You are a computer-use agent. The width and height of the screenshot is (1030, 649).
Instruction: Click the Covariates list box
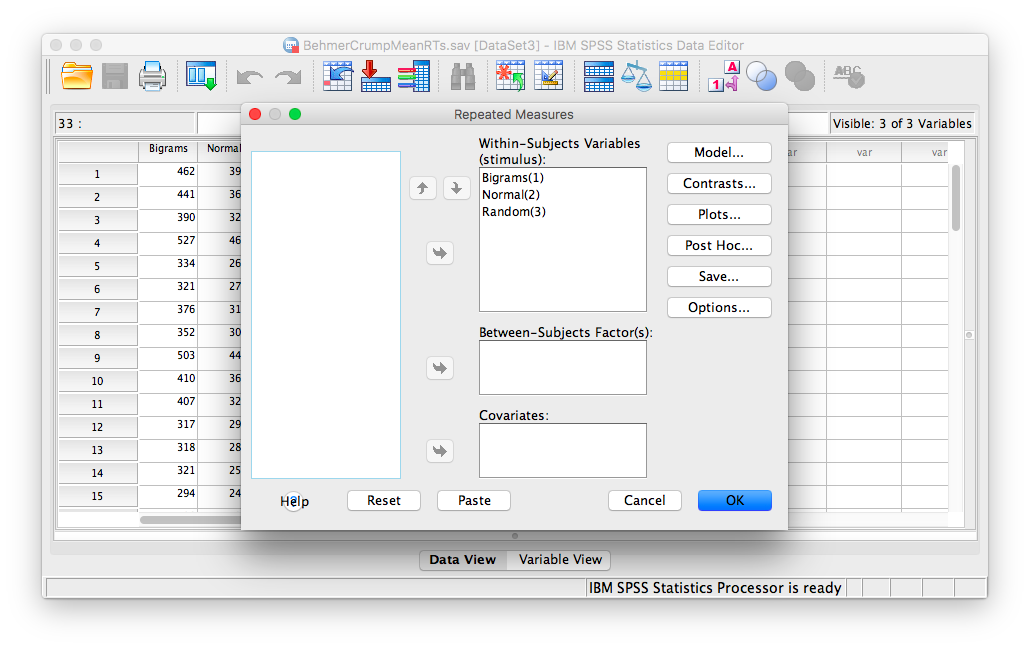click(563, 451)
